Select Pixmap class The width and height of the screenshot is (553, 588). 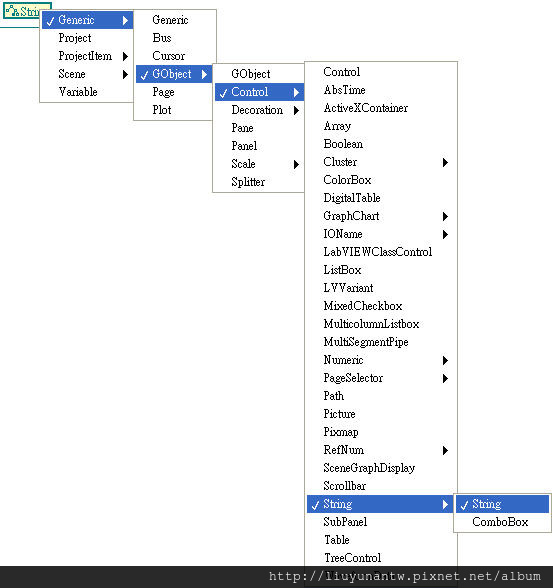tap(380, 432)
